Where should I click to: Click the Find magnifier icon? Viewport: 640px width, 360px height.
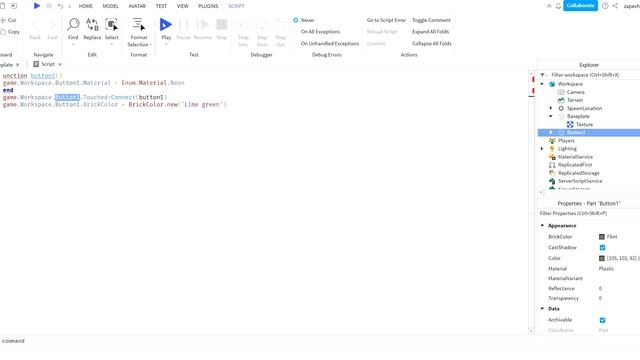tap(73, 24)
